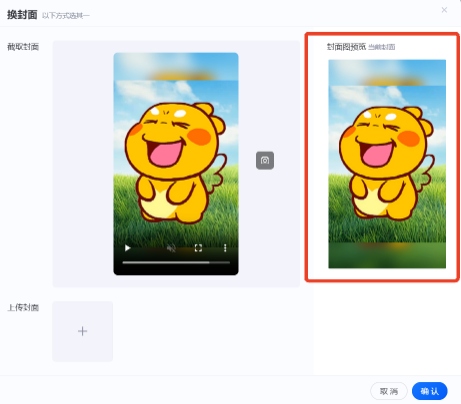Click the capture frame camera icon
Viewport: 461px width, 404px height.
point(265,160)
